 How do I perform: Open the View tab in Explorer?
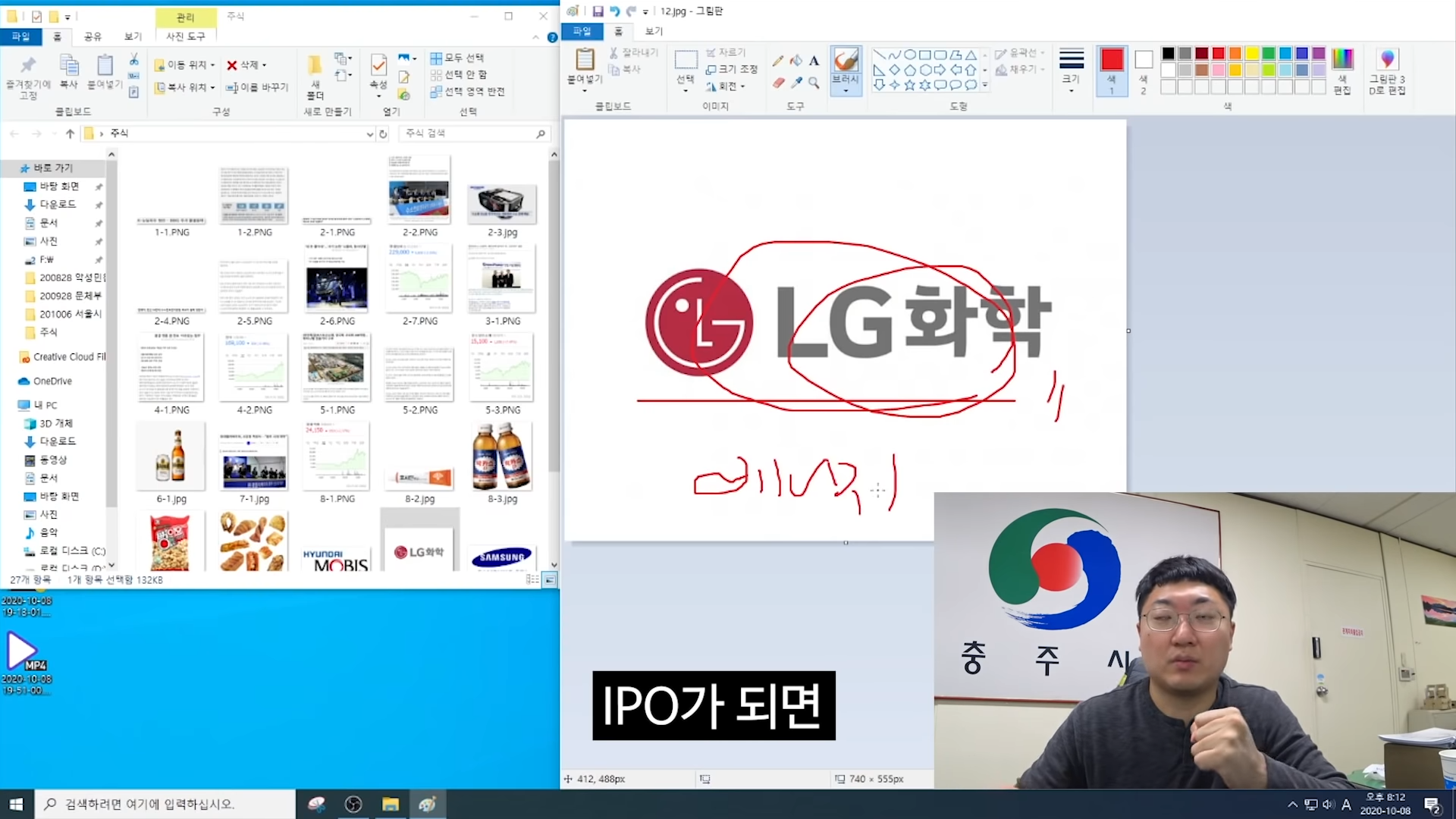[133, 36]
